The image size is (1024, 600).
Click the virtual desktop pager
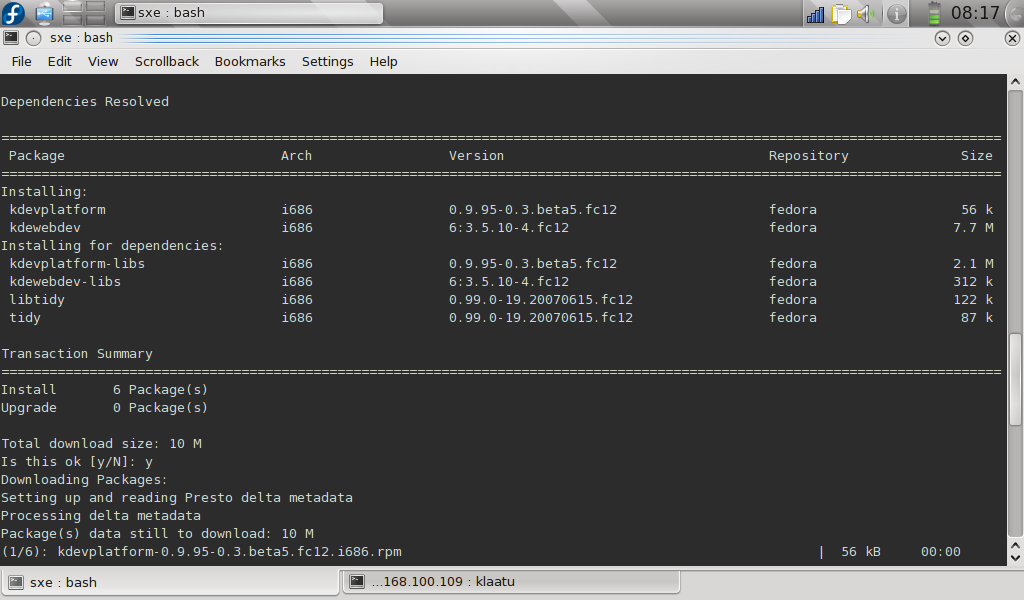(x=84, y=13)
